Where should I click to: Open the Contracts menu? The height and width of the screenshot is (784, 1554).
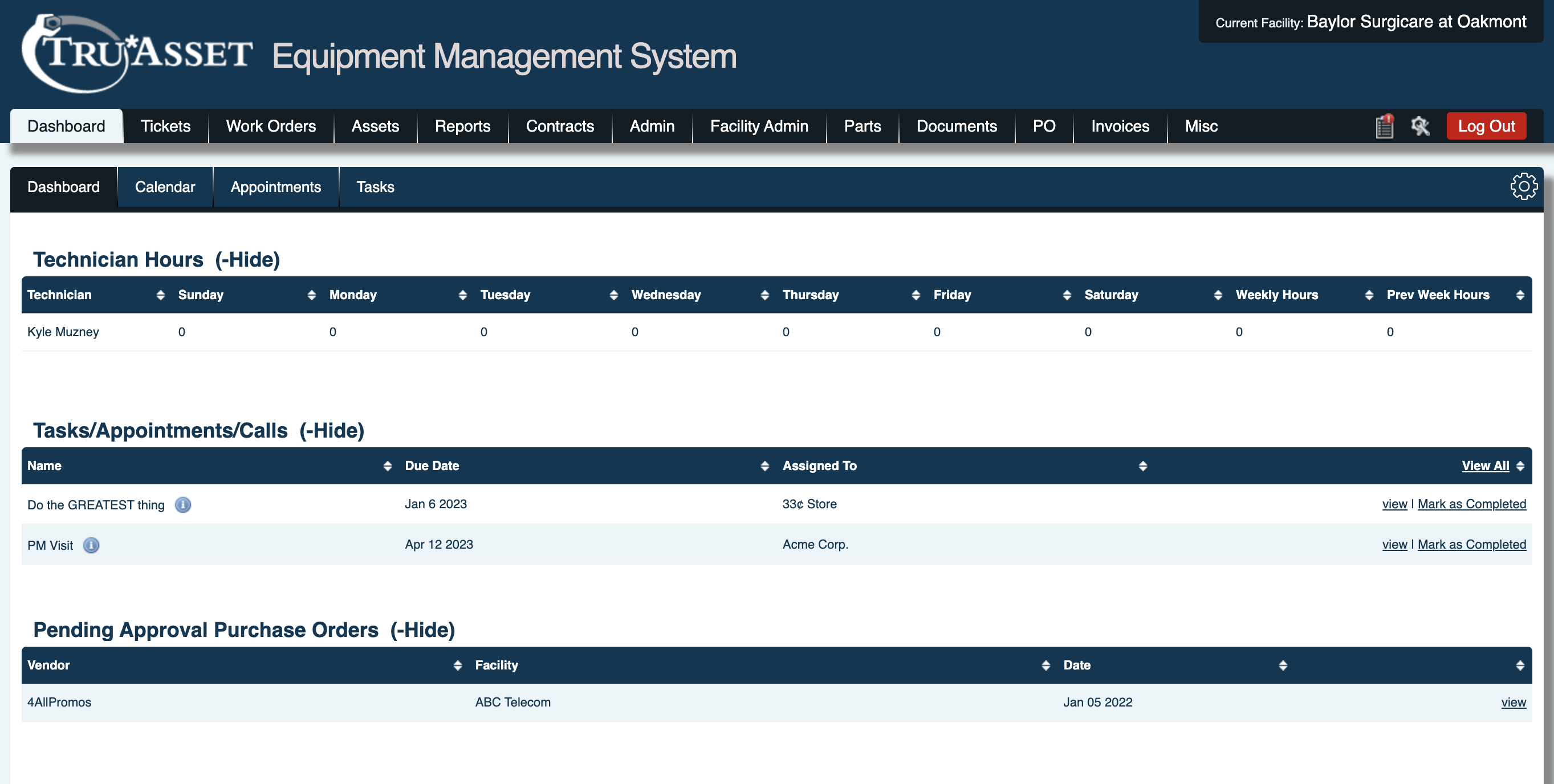pyautogui.click(x=560, y=126)
